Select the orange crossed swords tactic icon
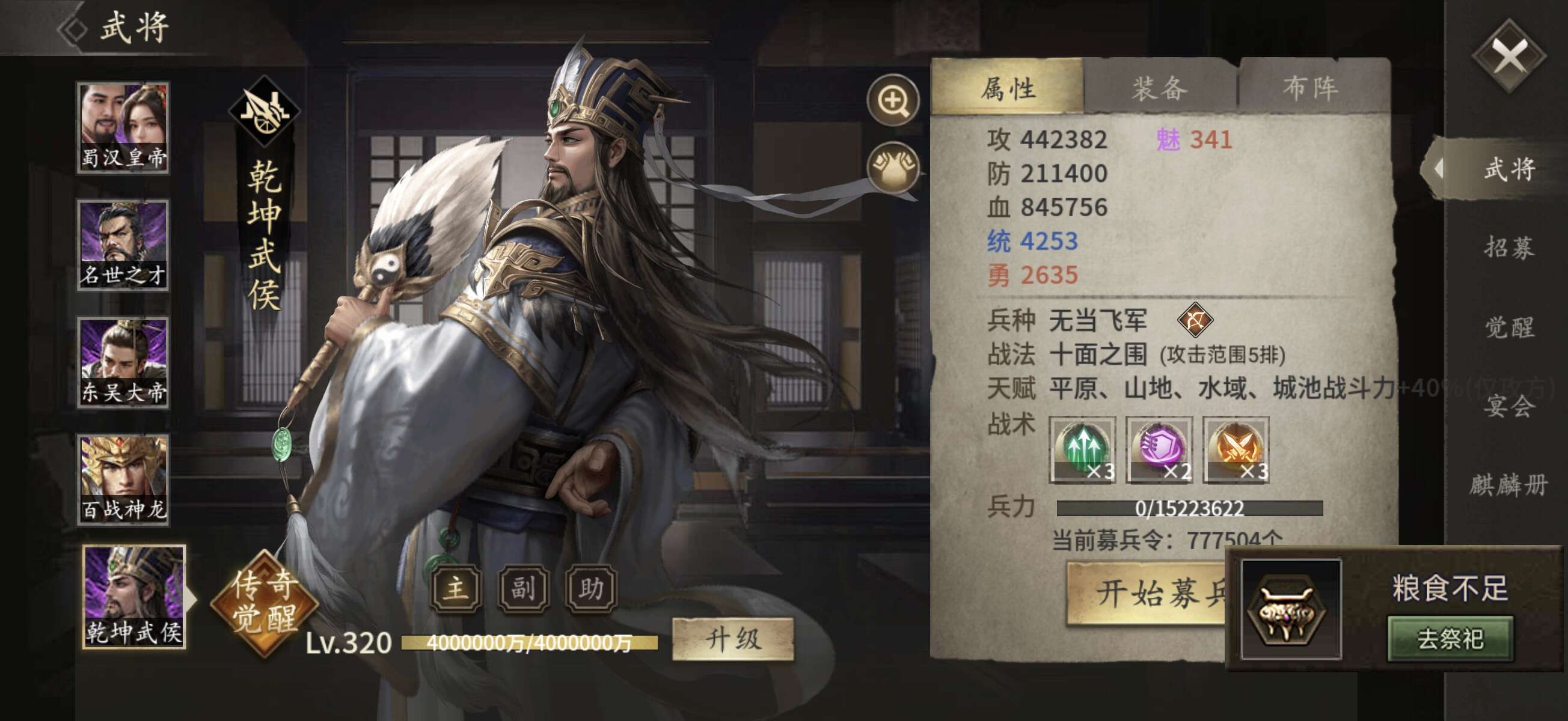The height and width of the screenshot is (721, 1568). pos(1236,449)
